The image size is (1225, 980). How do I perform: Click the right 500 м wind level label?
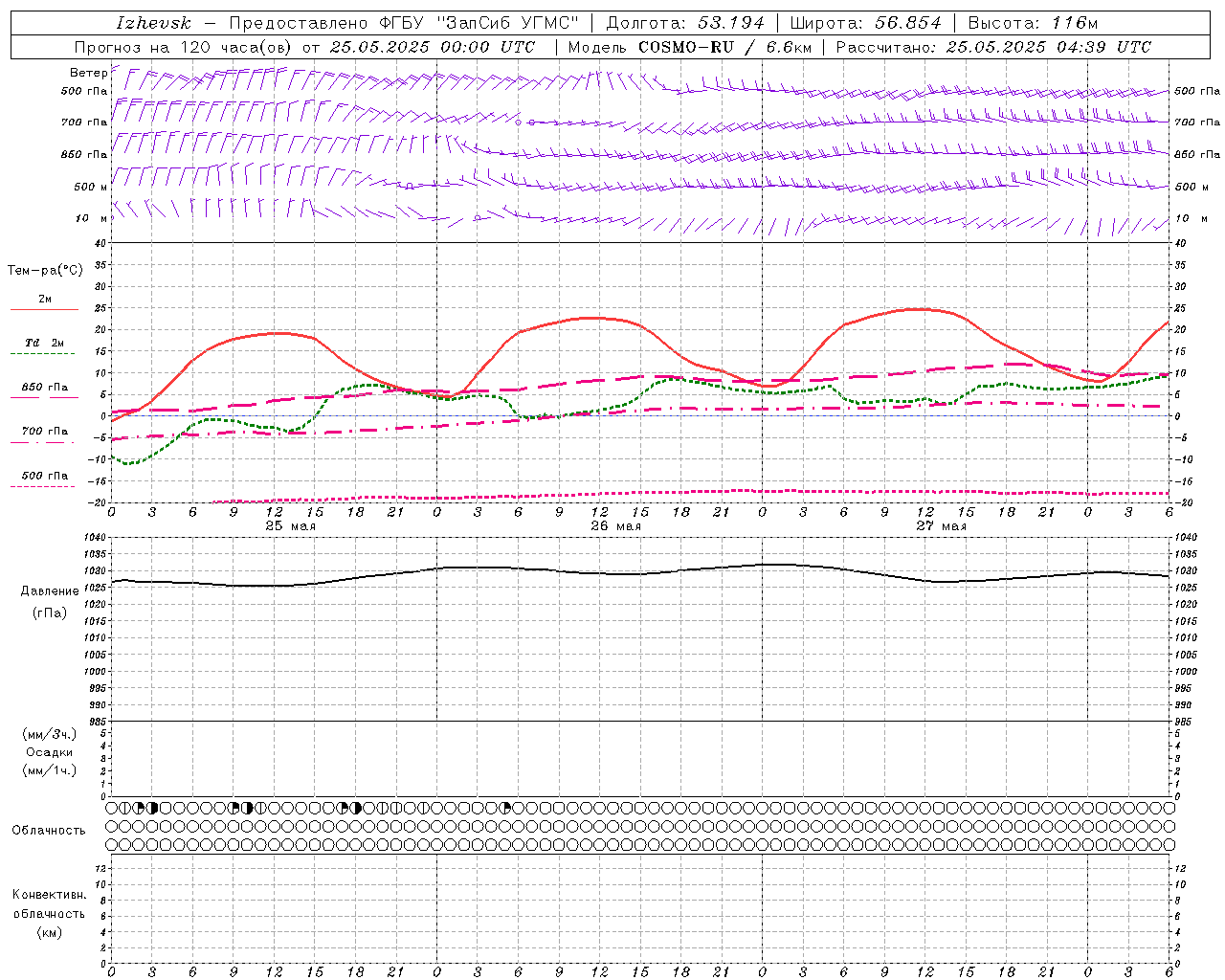click(1191, 187)
